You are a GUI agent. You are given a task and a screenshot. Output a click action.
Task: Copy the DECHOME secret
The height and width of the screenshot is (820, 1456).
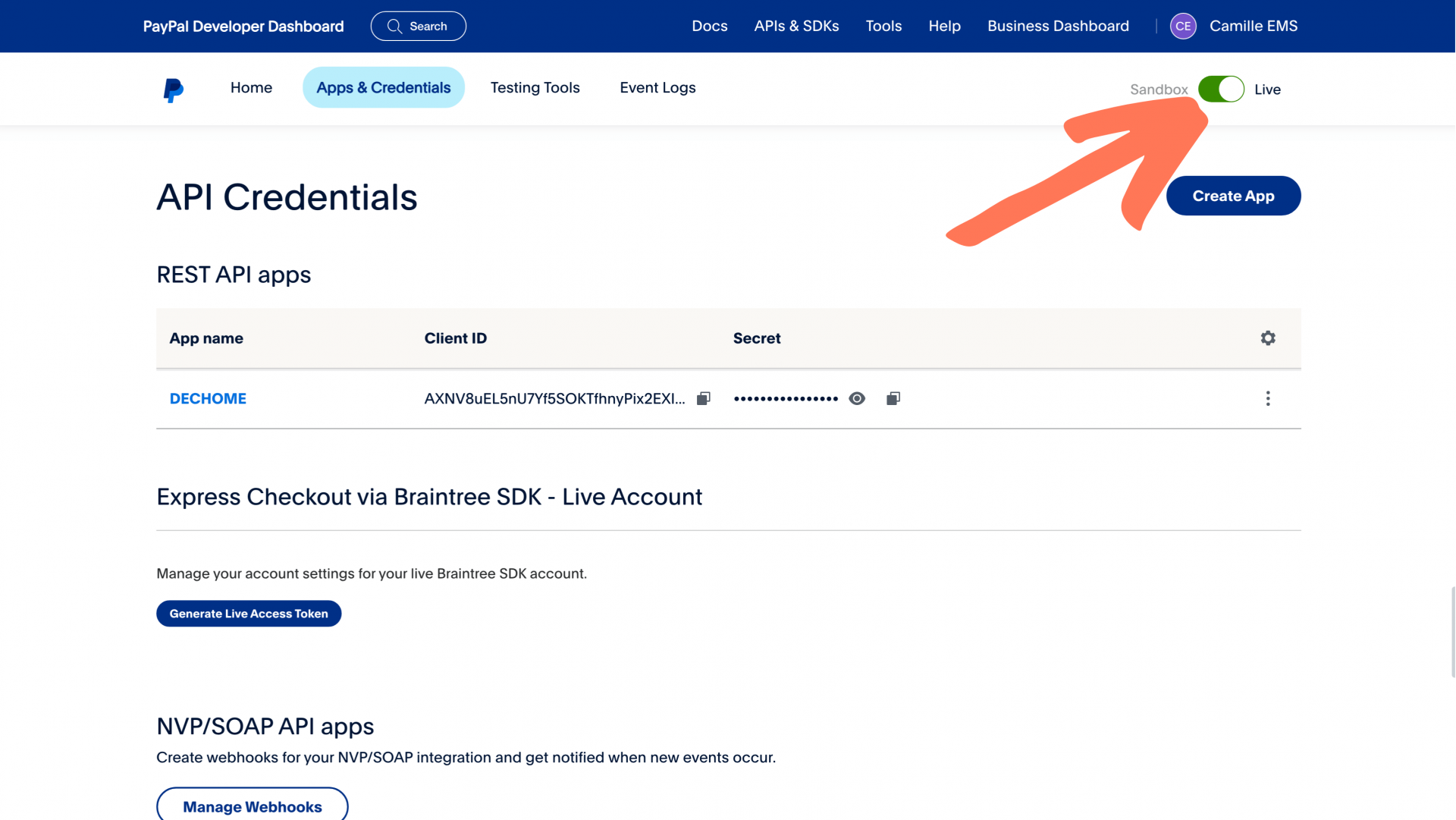click(x=893, y=398)
